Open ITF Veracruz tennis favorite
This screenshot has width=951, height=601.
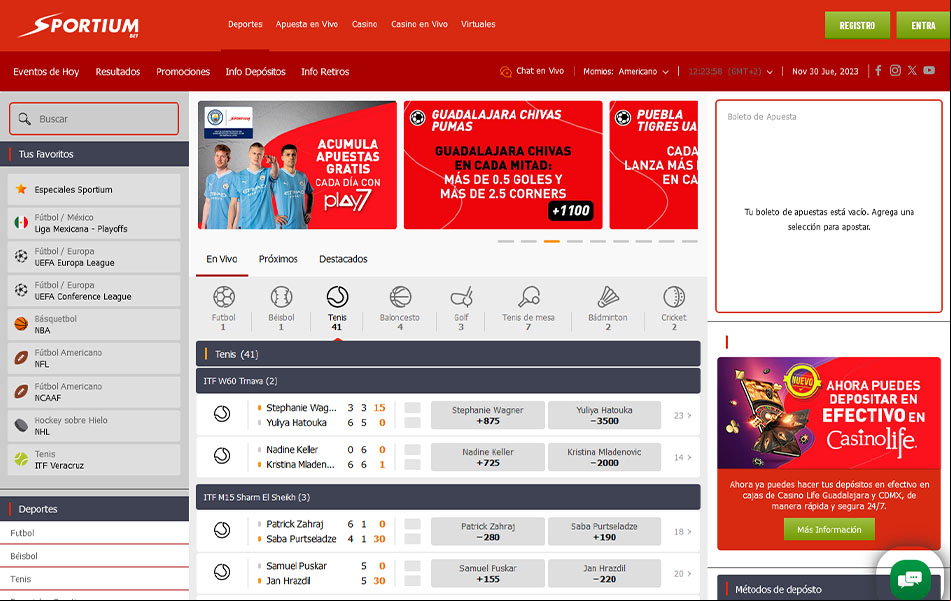click(x=94, y=460)
